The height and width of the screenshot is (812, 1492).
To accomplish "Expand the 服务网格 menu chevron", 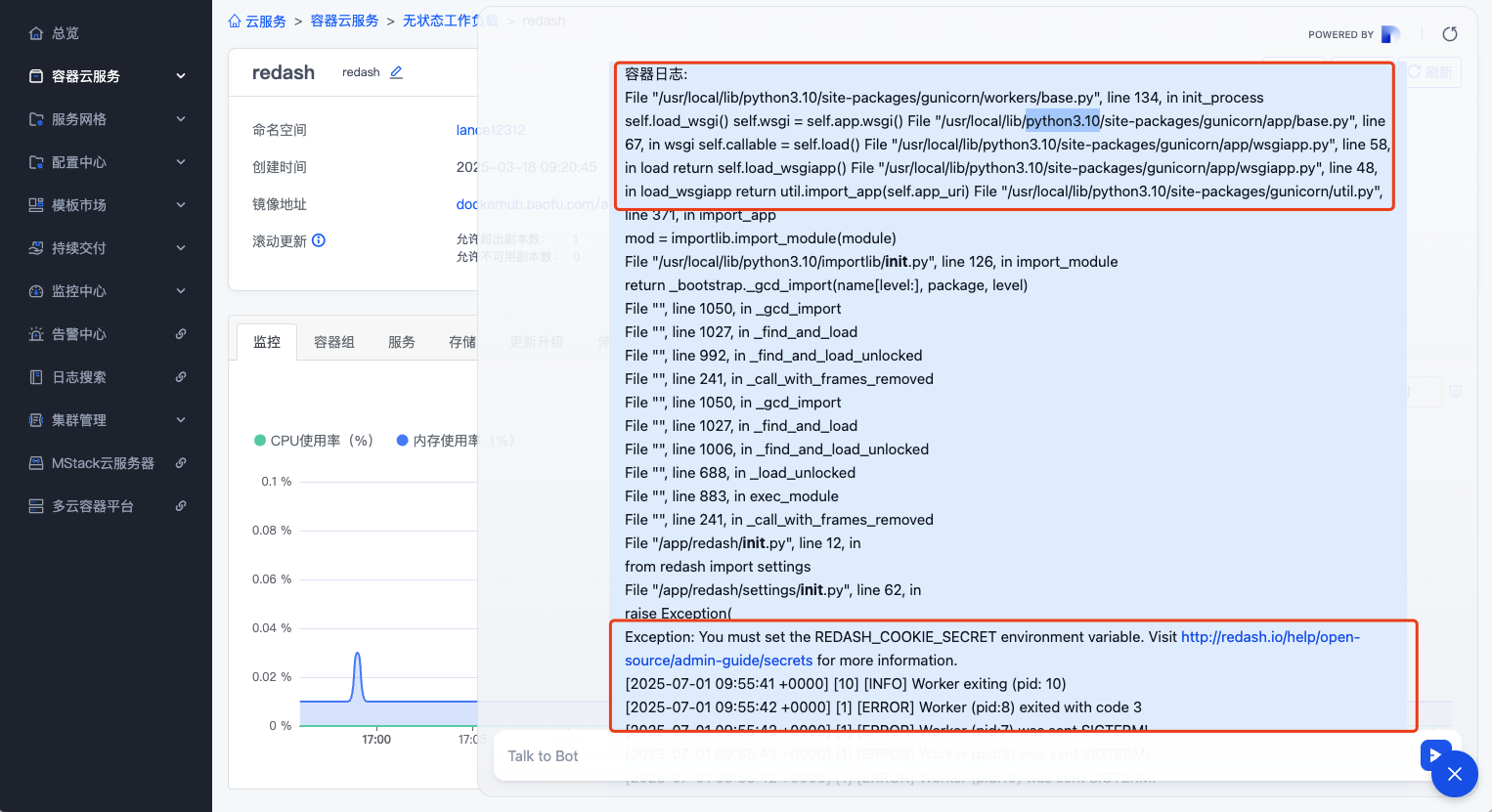I will point(181,119).
